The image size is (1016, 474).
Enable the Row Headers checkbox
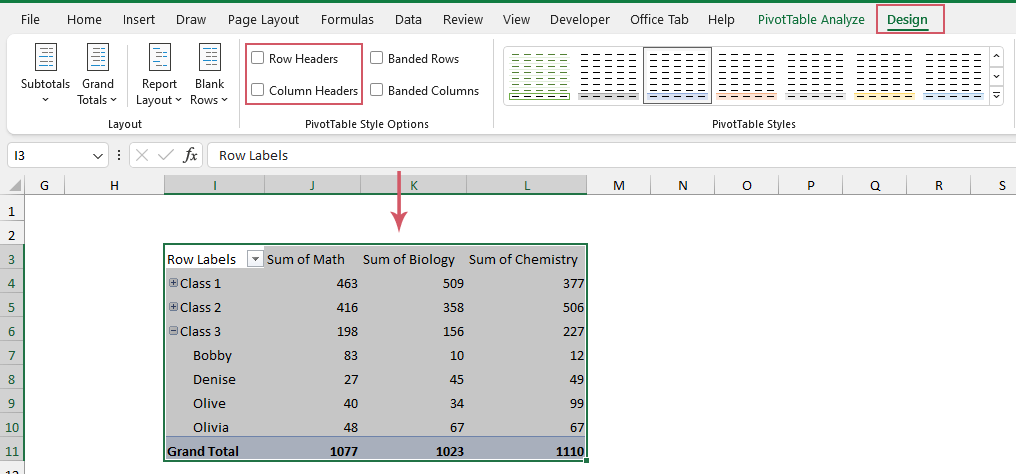[x=258, y=59]
